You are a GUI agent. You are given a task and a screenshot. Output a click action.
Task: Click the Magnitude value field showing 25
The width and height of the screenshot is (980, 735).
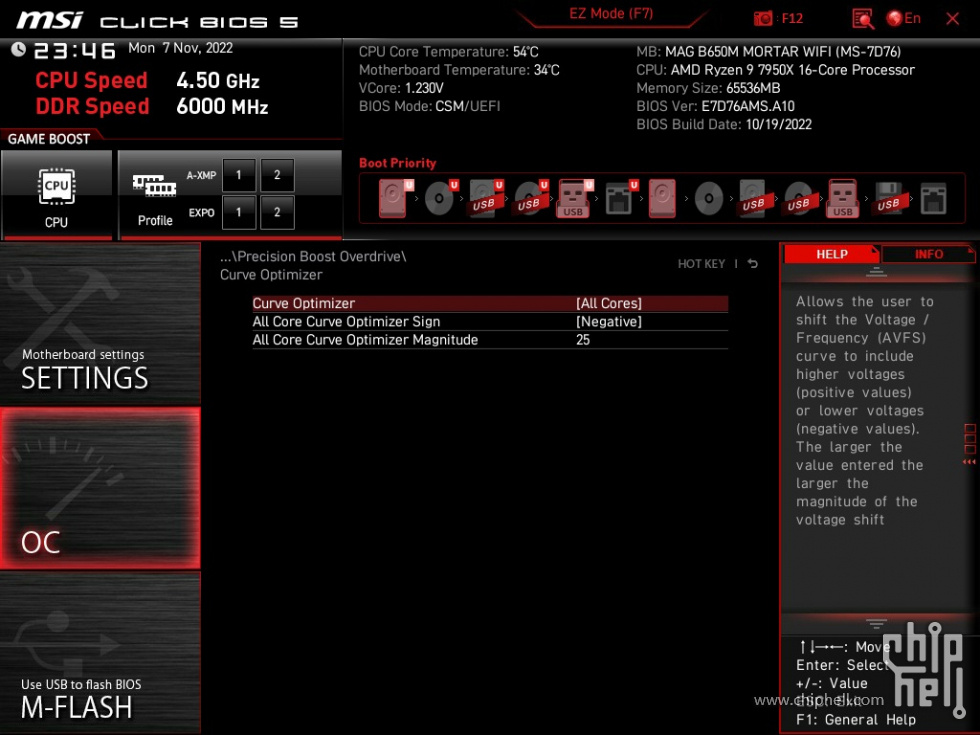pos(583,339)
